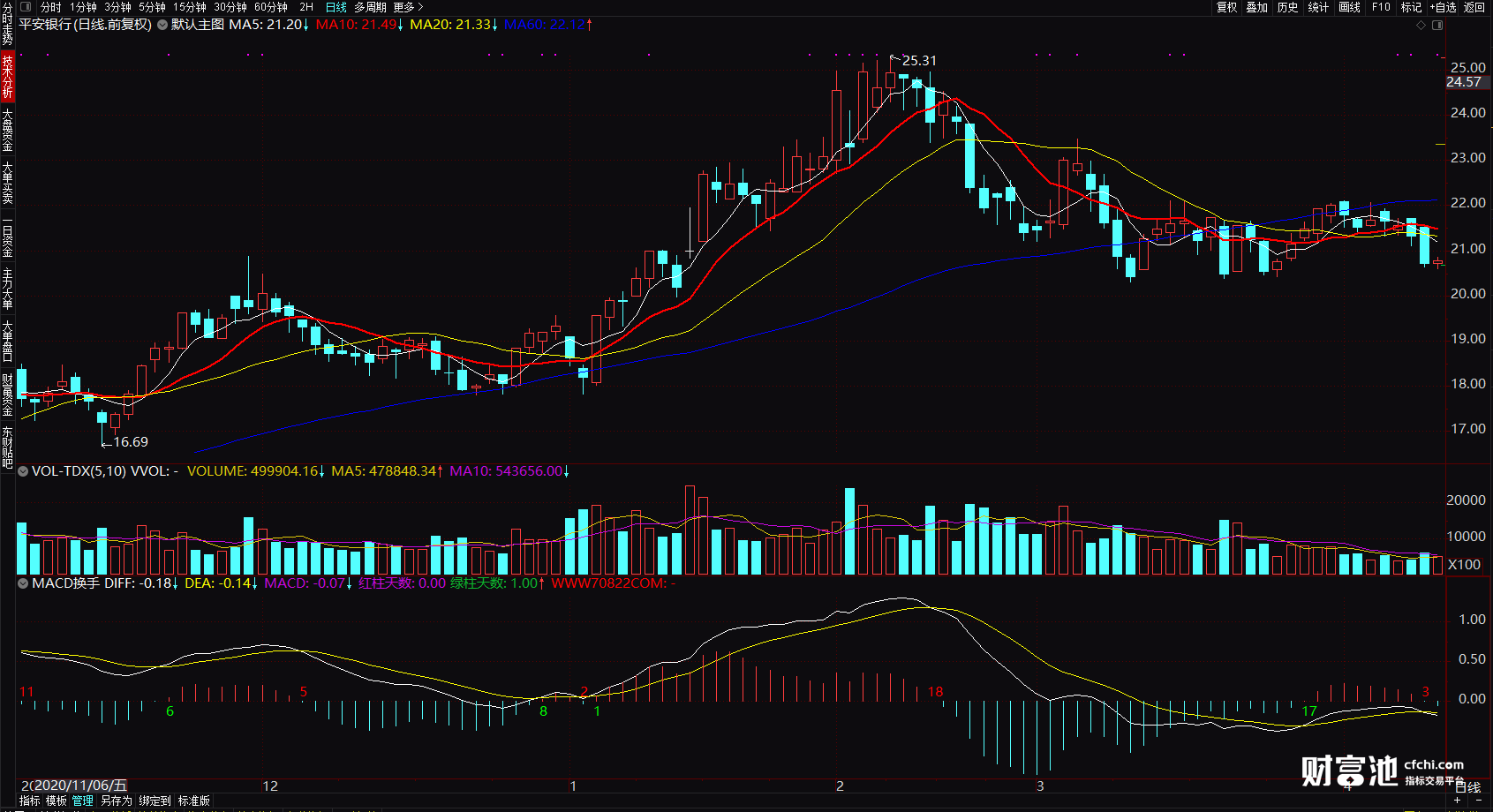Image resolution: width=1493 pixels, height=812 pixels.
Task: Click the cfchi.com 财富池 logo
Action: click(1383, 771)
